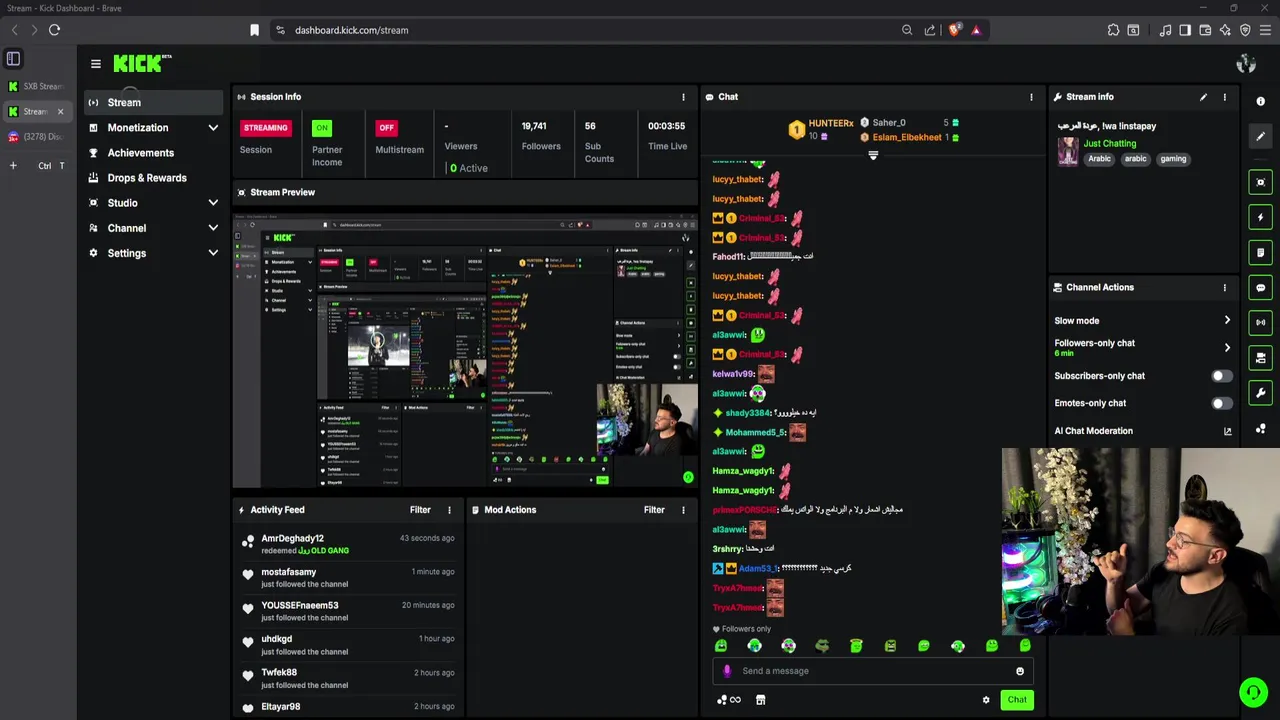Click the ON Partner Income indicator

322,128
